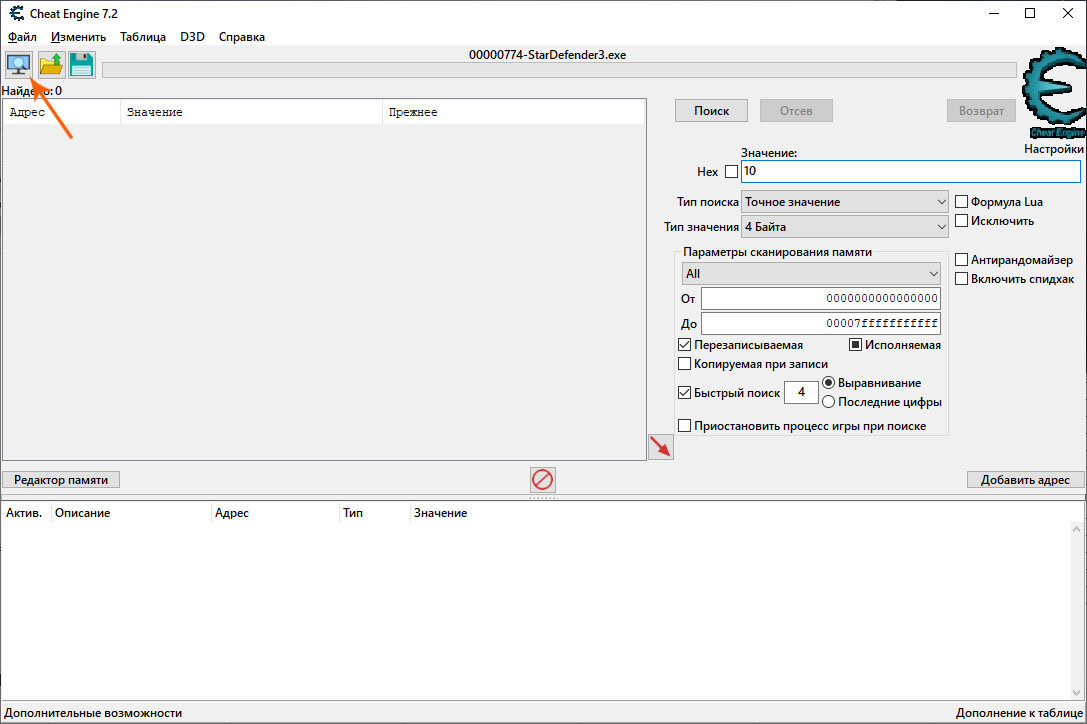Click the Актив. column header
Screen dimensions: 1087x724
(25, 513)
